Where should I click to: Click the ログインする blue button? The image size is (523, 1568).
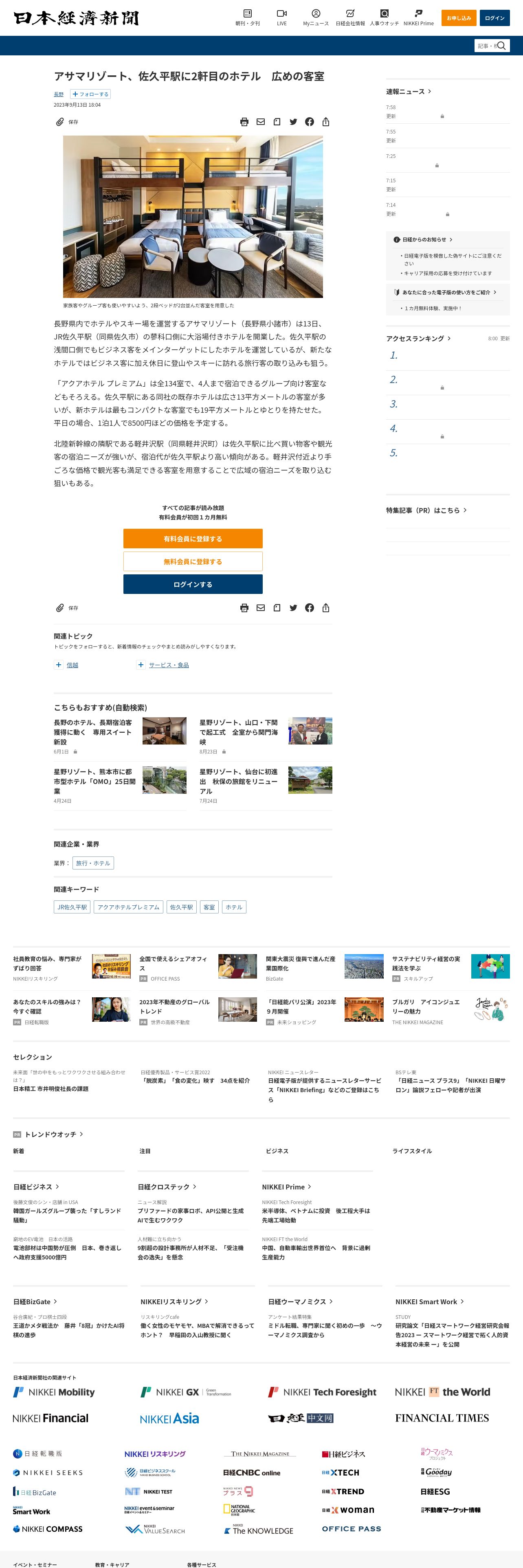[x=193, y=585]
